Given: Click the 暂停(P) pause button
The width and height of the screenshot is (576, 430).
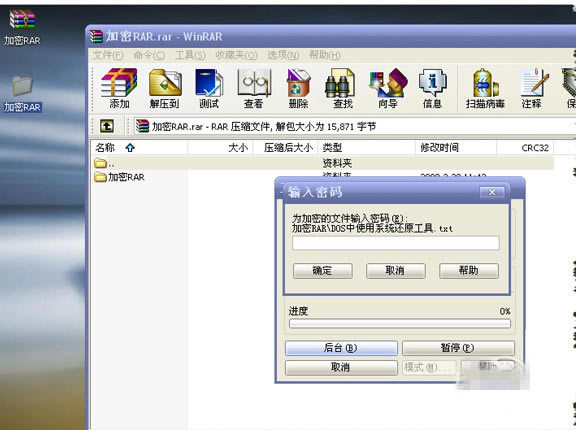Looking at the screenshot, I should (x=458, y=348).
